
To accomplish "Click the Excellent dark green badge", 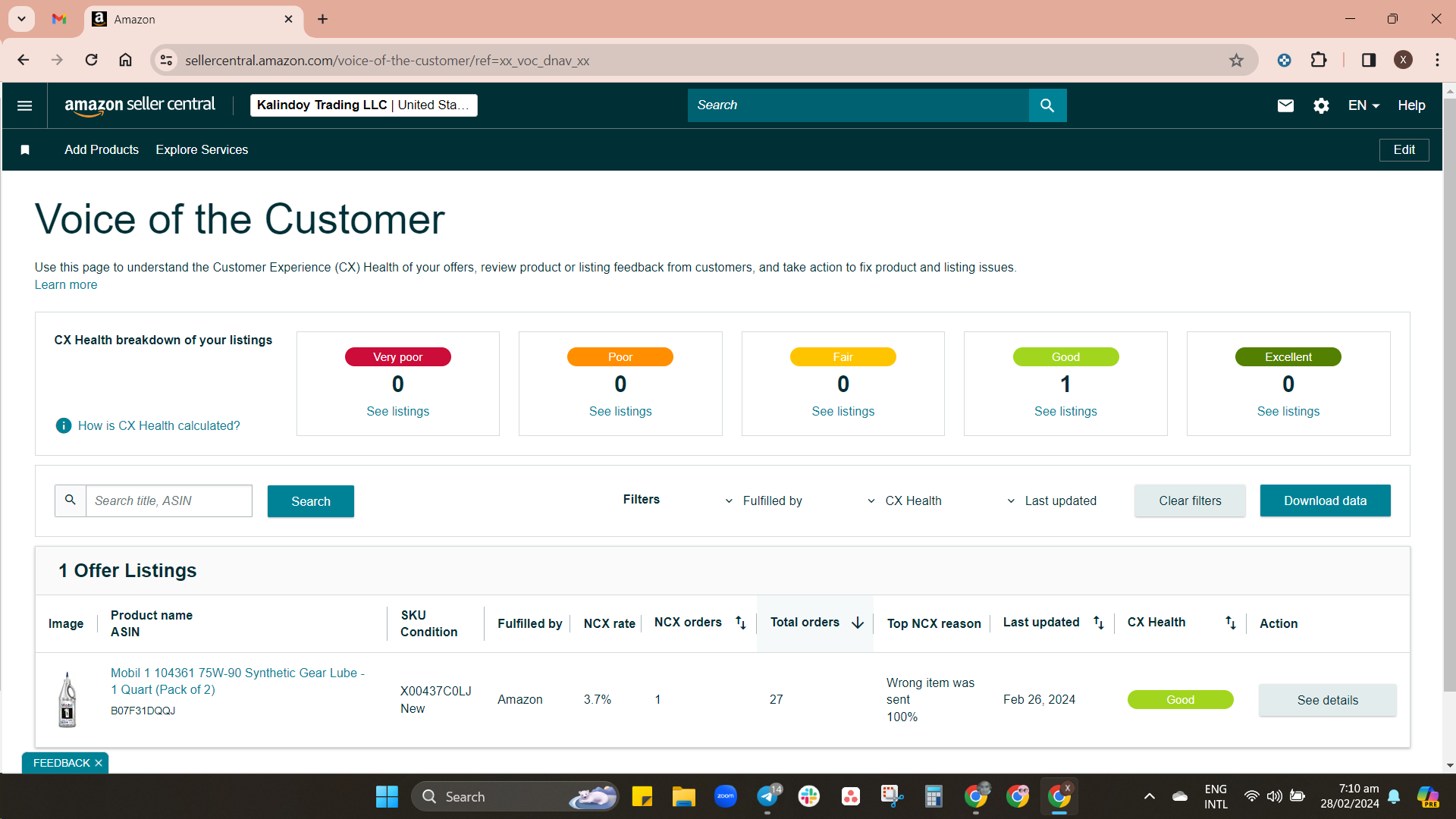I will 1288,356.
